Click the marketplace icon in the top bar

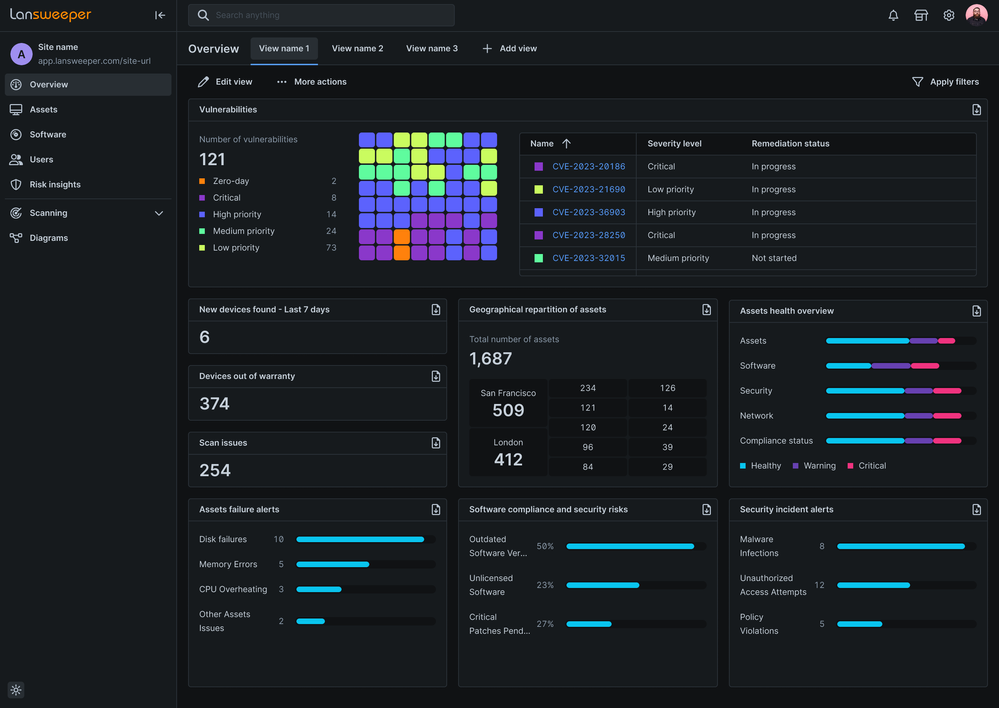(x=920, y=15)
